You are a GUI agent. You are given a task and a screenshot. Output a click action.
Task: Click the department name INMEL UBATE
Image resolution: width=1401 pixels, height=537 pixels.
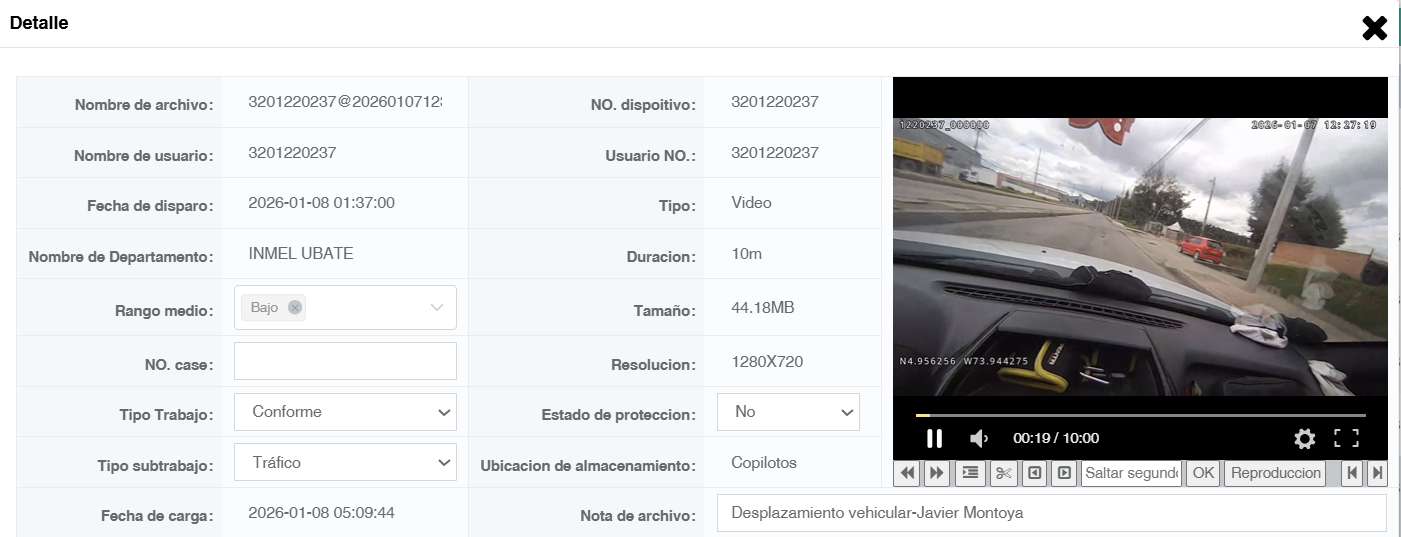301,253
